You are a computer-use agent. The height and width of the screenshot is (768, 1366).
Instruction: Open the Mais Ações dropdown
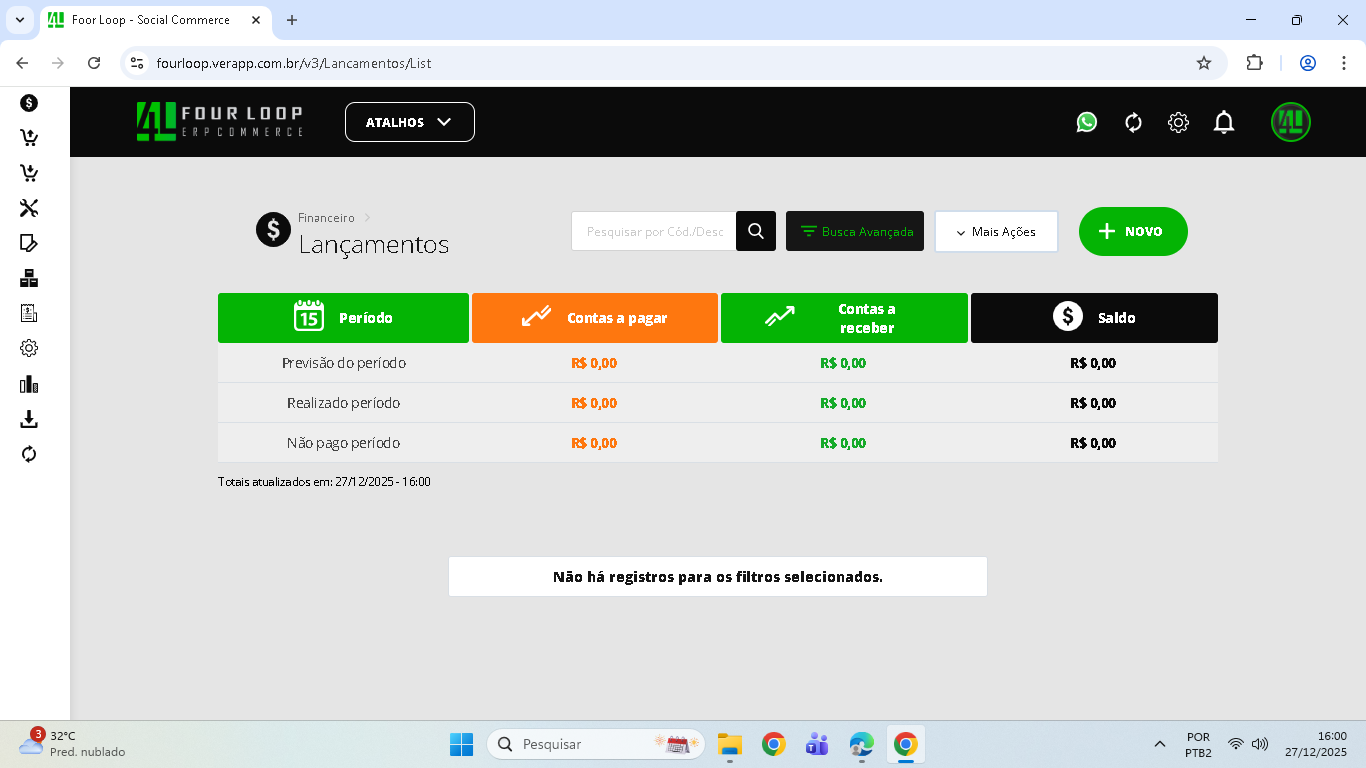996,231
